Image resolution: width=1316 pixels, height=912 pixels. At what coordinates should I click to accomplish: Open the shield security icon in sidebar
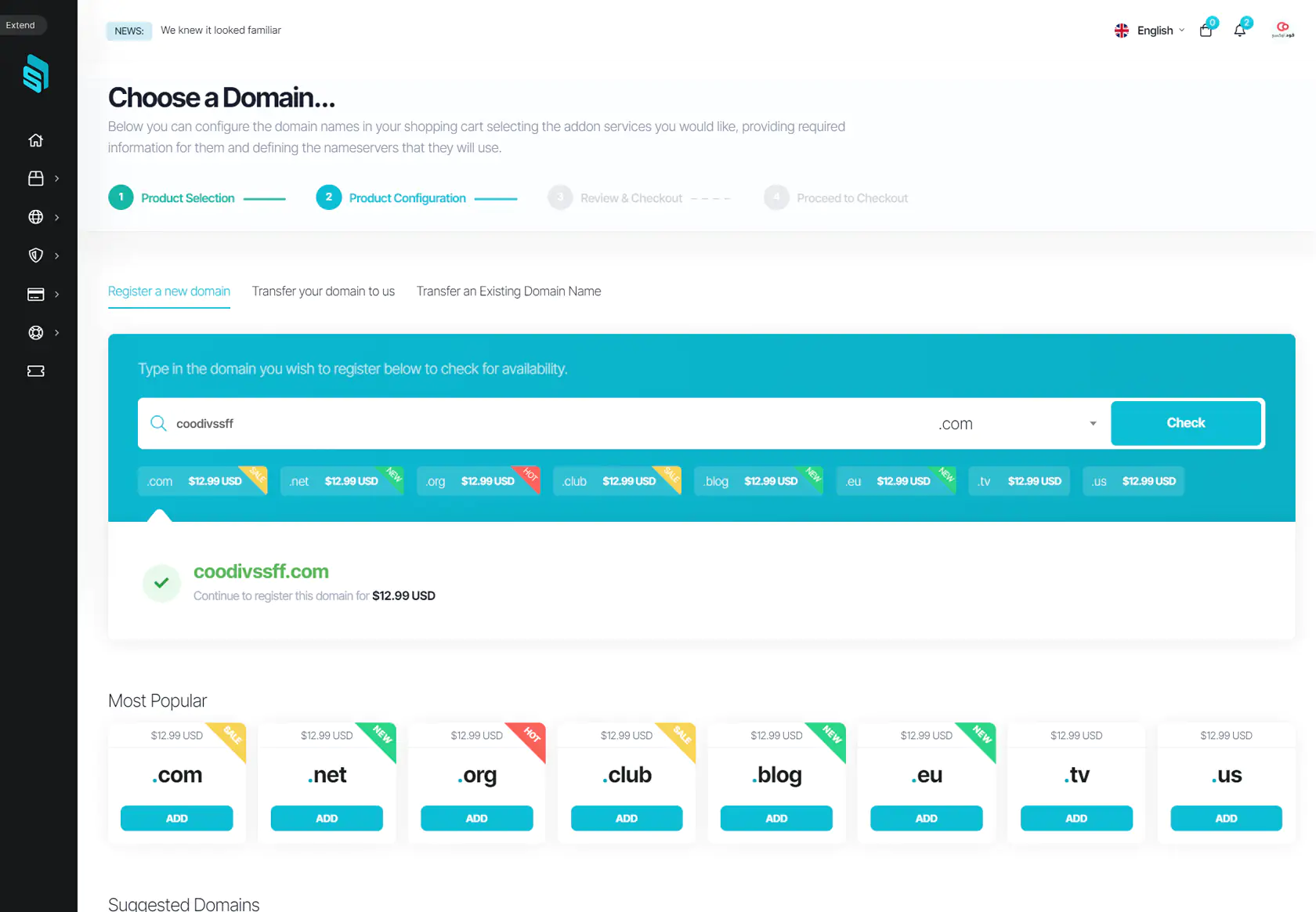[35, 255]
